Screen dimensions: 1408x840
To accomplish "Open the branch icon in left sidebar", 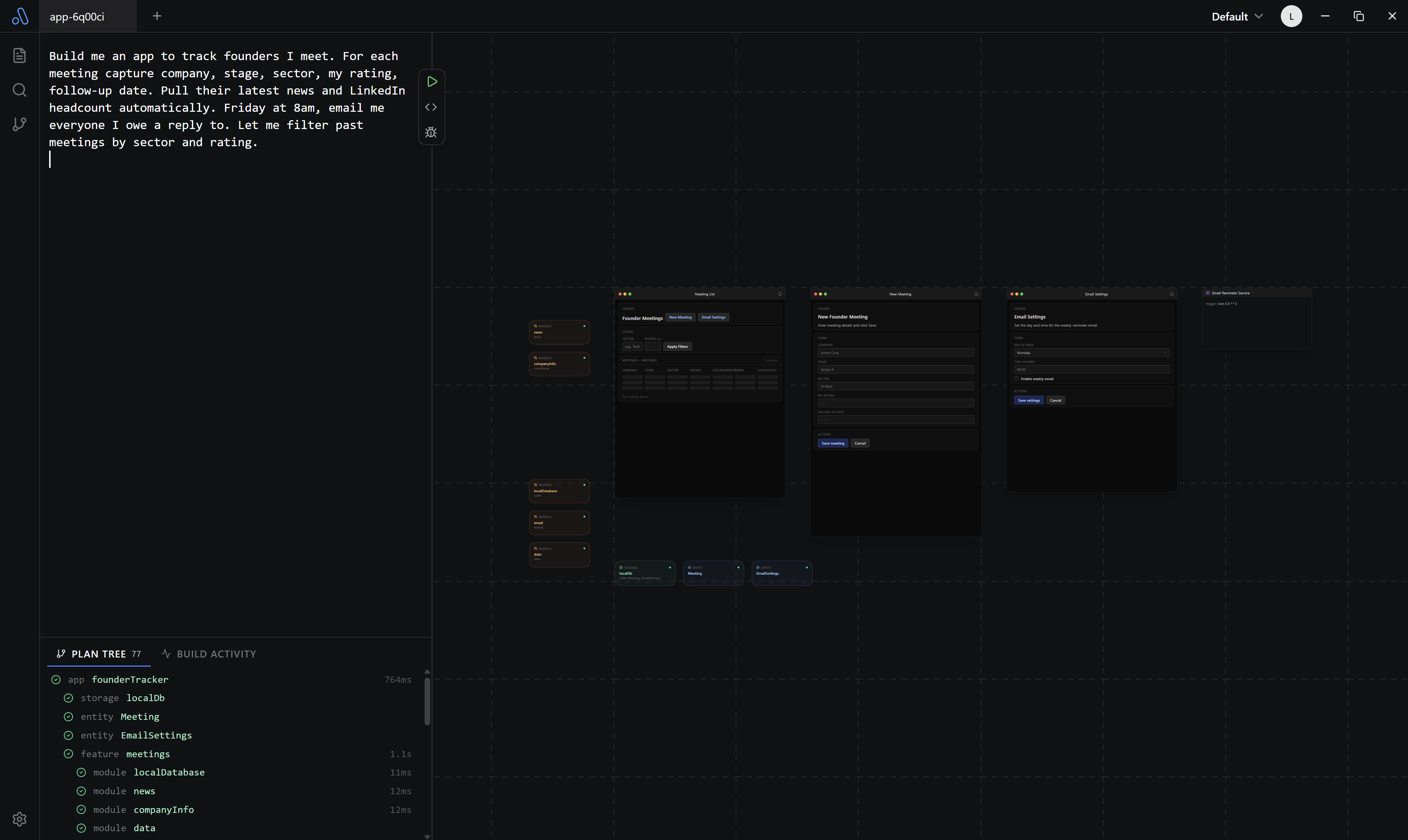I will (x=19, y=124).
